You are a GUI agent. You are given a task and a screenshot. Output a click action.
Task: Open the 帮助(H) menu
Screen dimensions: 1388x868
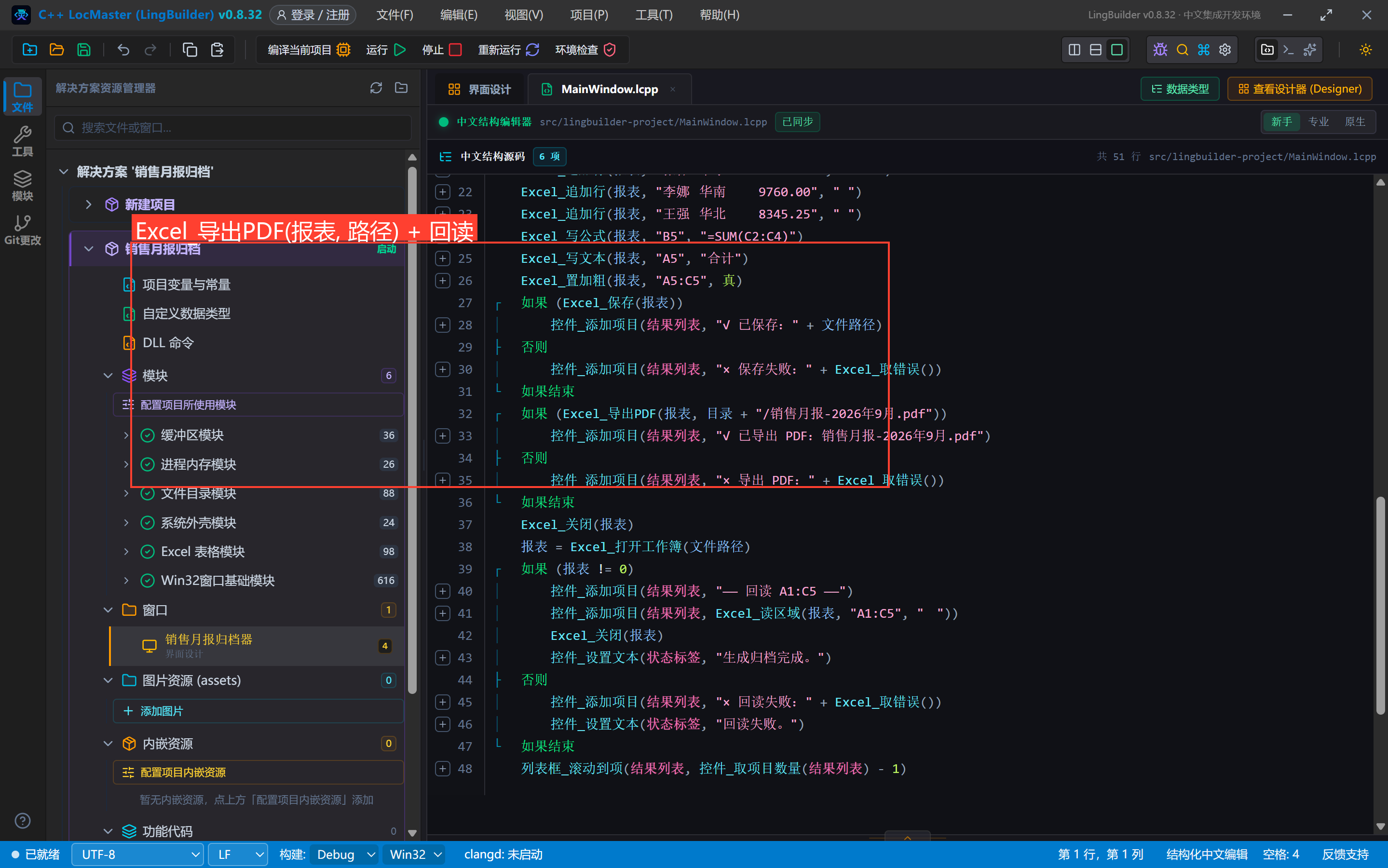coord(719,15)
